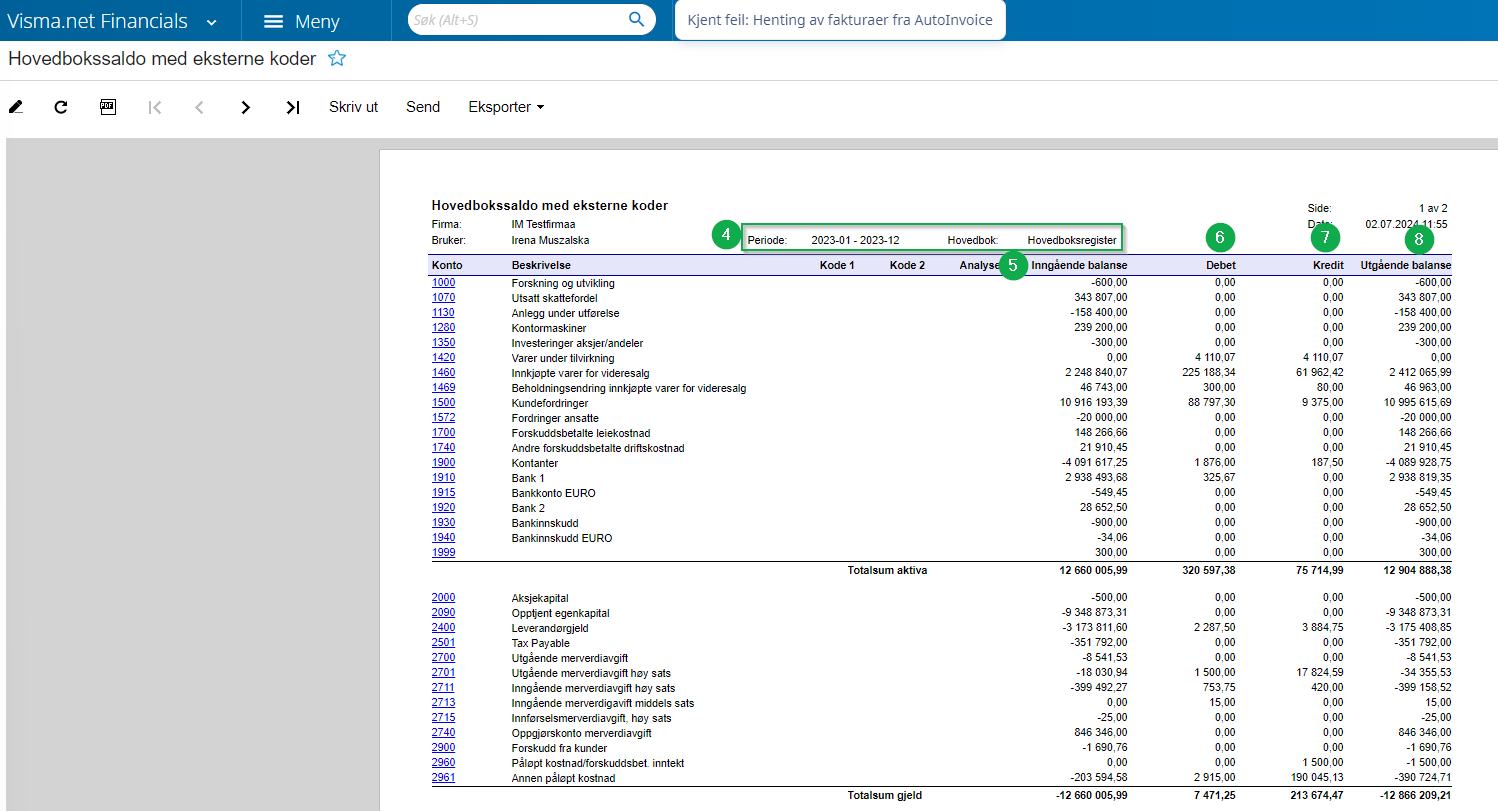This screenshot has width=1498, height=811.
Task: Click the Kode 1 column header
Action: pyautogui.click(x=837, y=266)
